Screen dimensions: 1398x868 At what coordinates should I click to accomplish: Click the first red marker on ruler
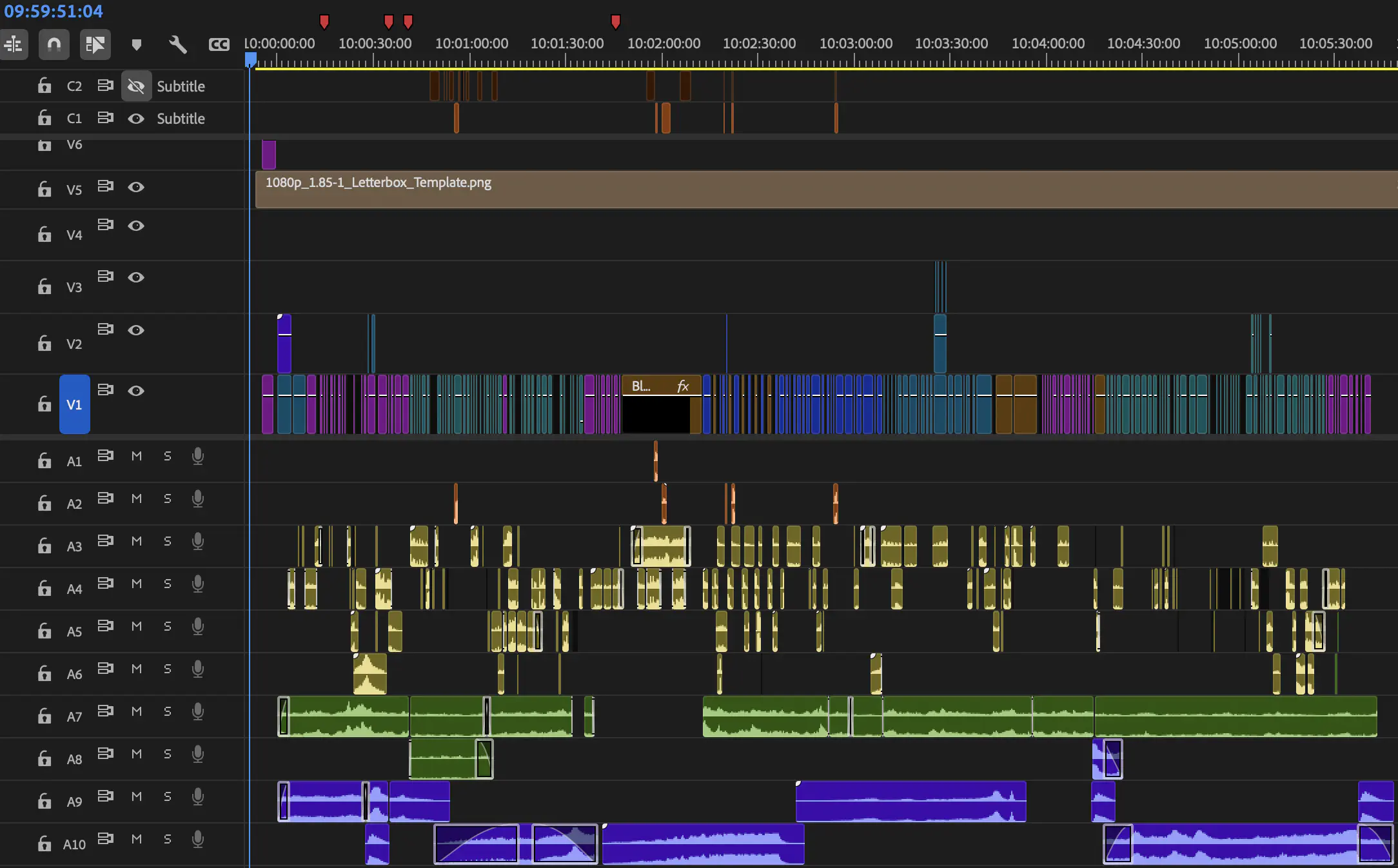pos(324,22)
